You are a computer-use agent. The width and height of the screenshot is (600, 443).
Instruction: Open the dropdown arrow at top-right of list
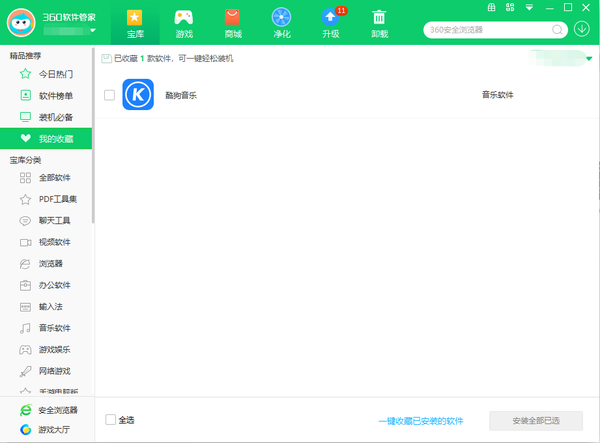(589, 59)
